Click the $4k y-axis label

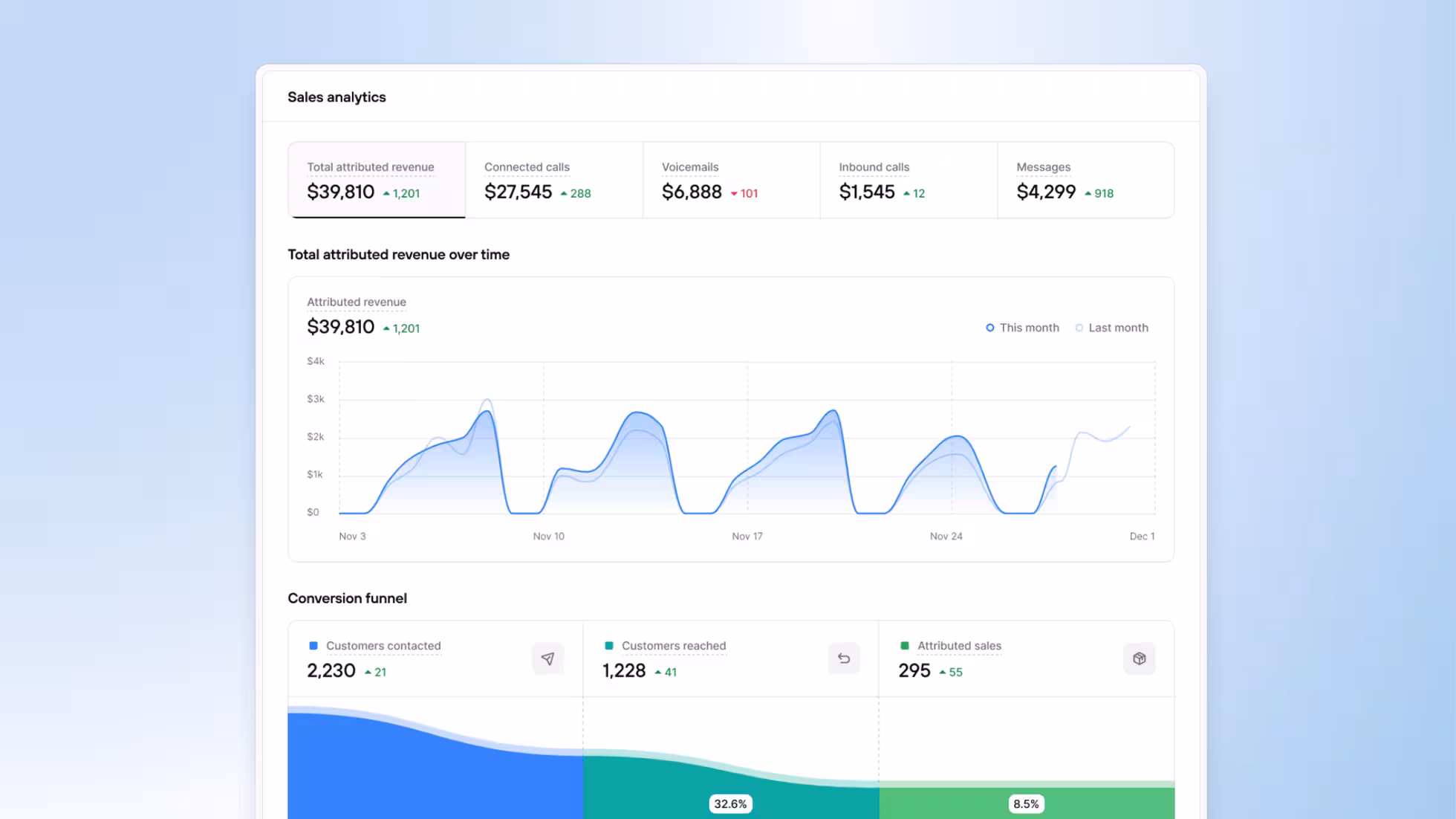[316, 361]
